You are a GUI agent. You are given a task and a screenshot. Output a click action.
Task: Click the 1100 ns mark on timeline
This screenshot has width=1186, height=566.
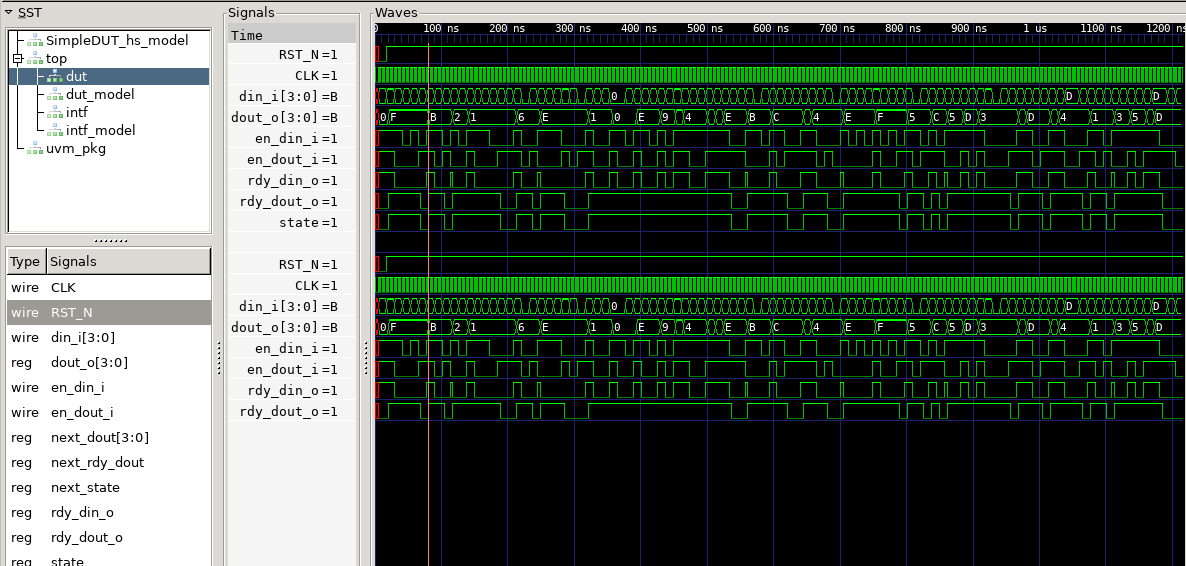pos(1101,28)
